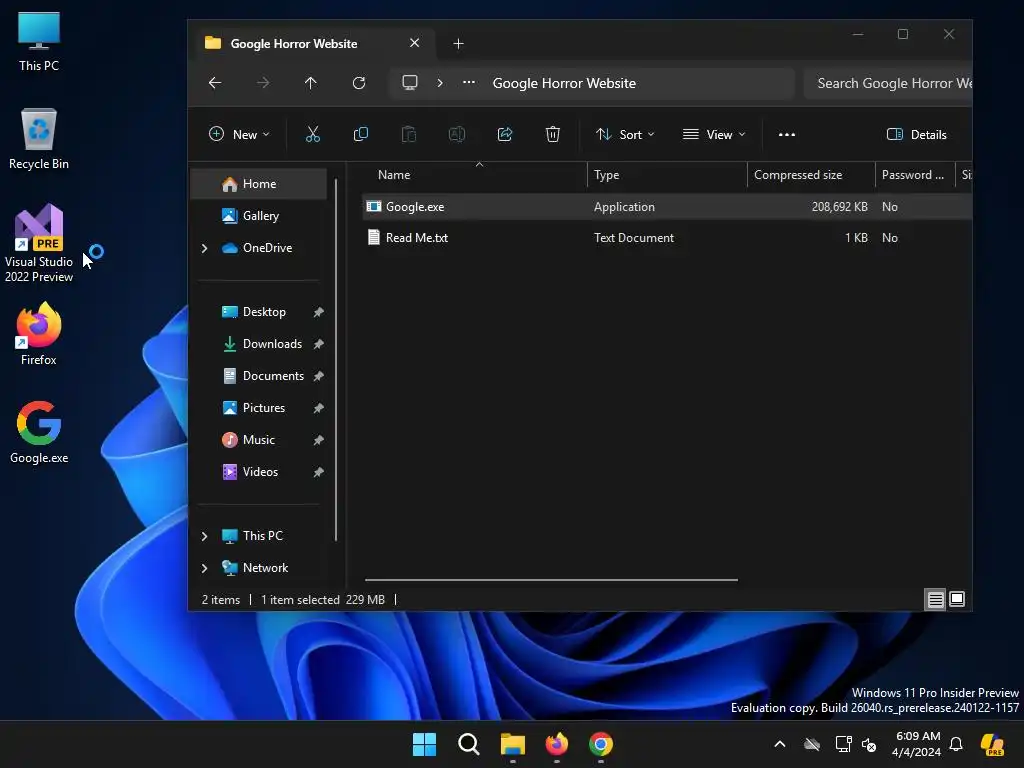Viewport: 1024px width, 768px height.
Task: Switch to large thumbnails view icon in status bar
Action: coord(957,600)
